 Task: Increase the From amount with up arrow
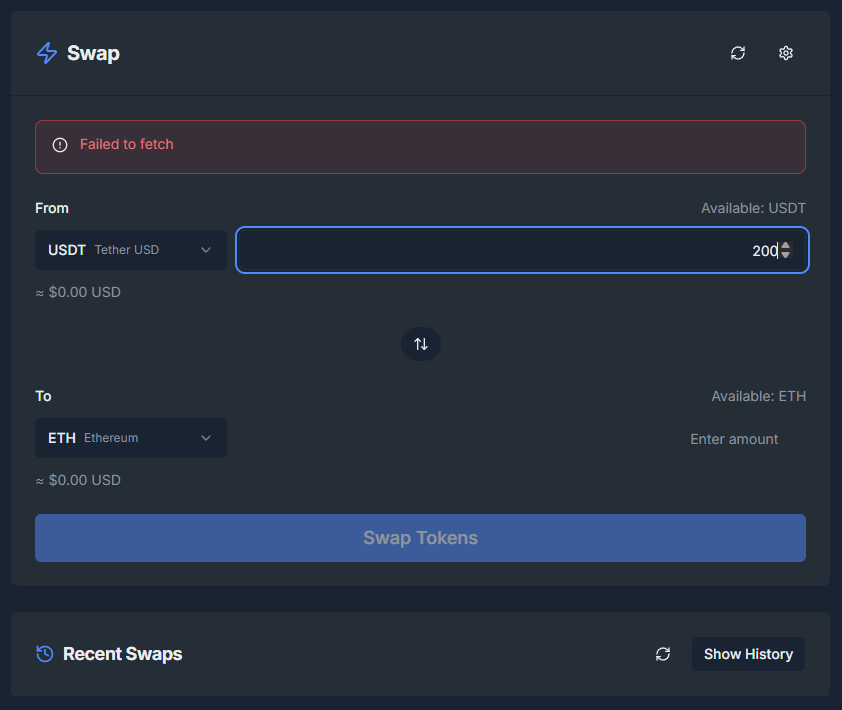point(786,246)
